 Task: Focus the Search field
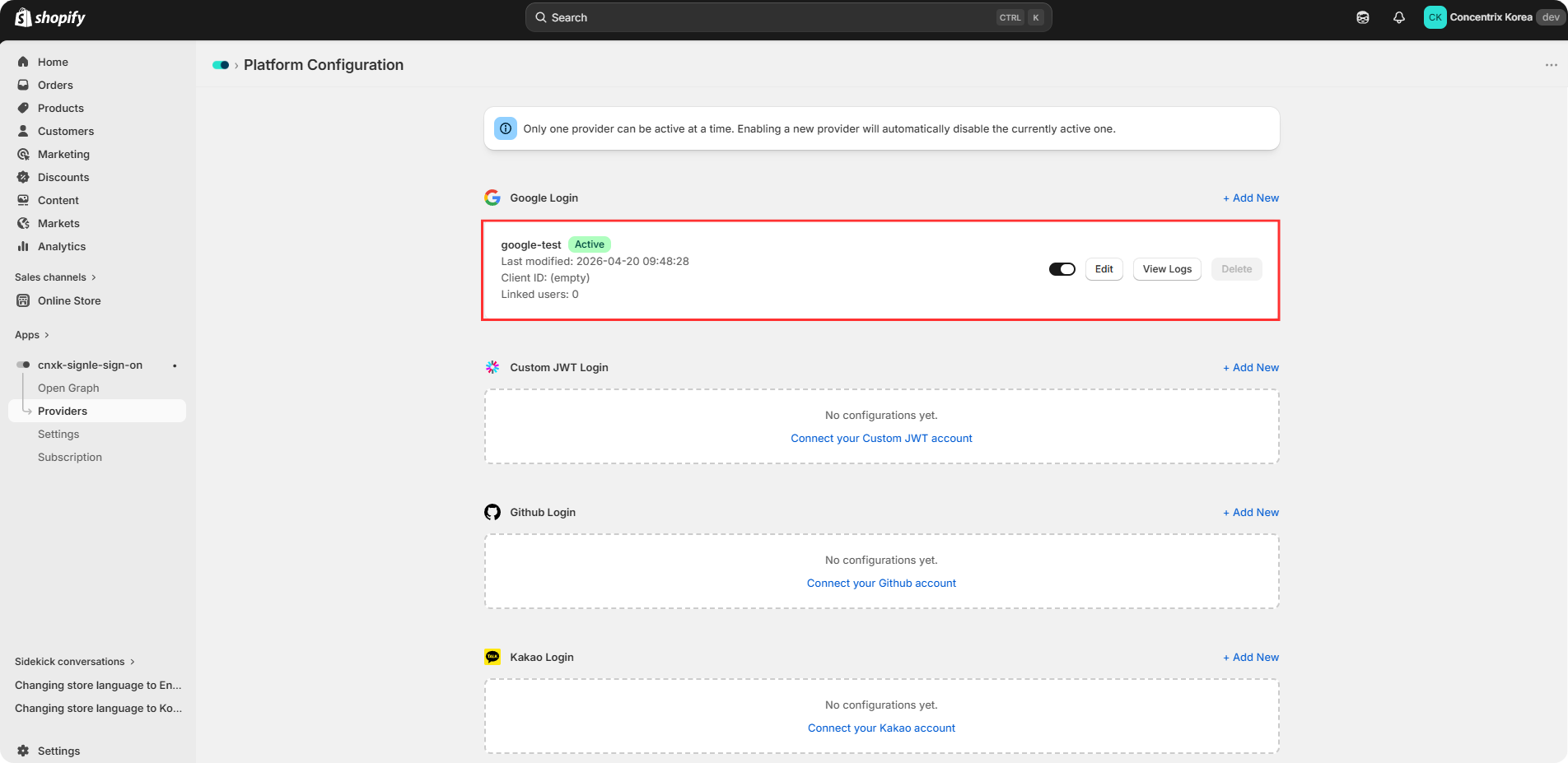coord(788,17)
